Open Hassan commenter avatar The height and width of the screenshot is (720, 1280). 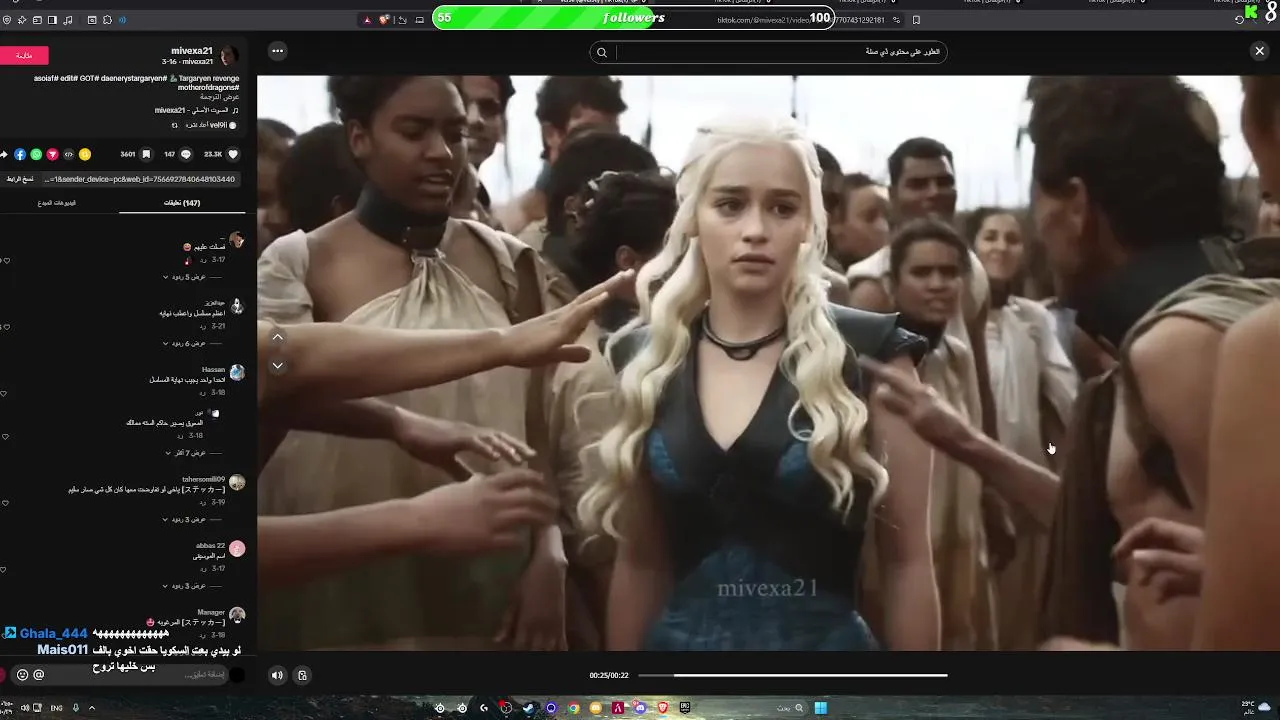pos(237,372)
